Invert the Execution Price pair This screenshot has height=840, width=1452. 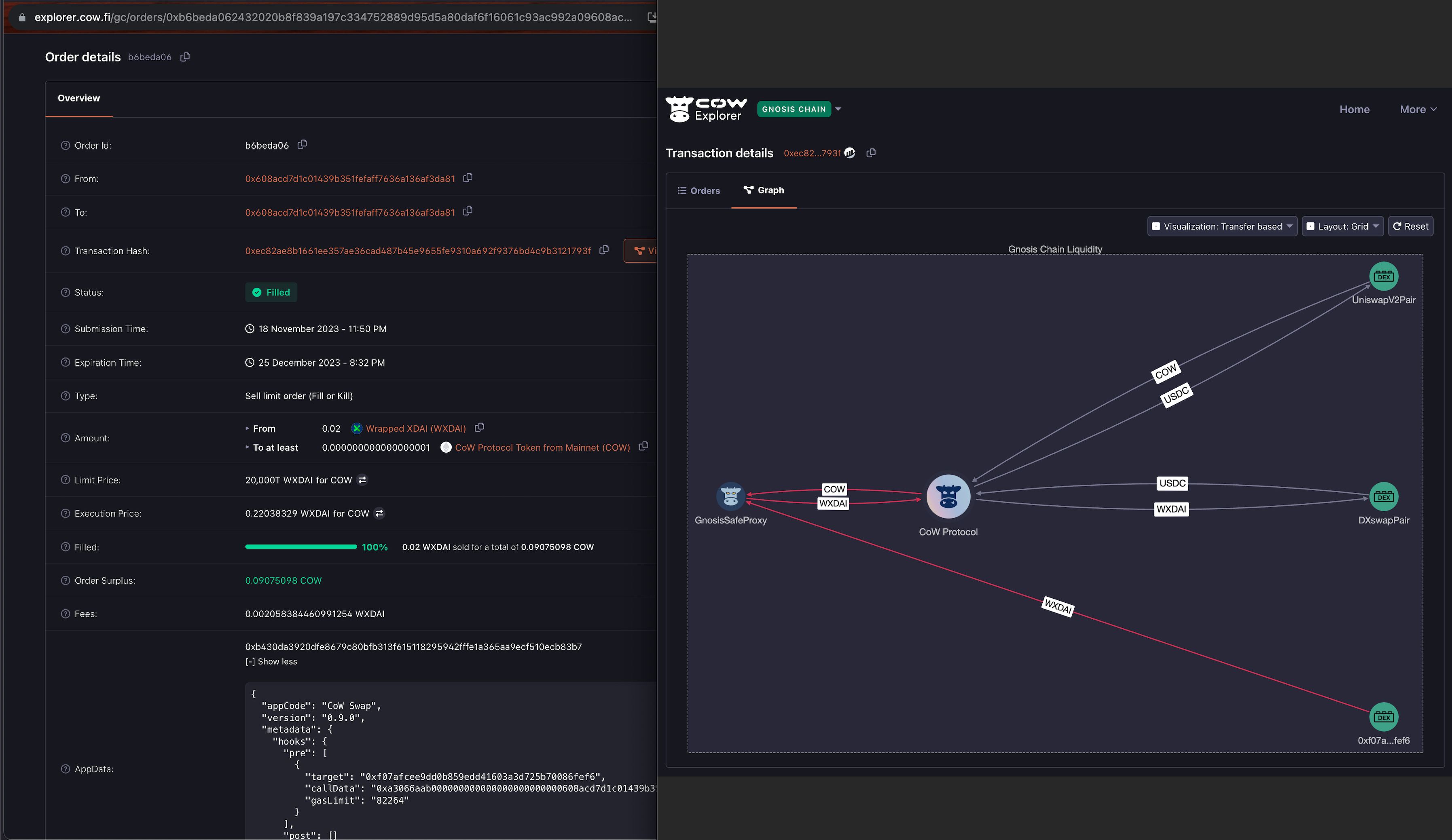pyautogui.click(x=379, y=513)
